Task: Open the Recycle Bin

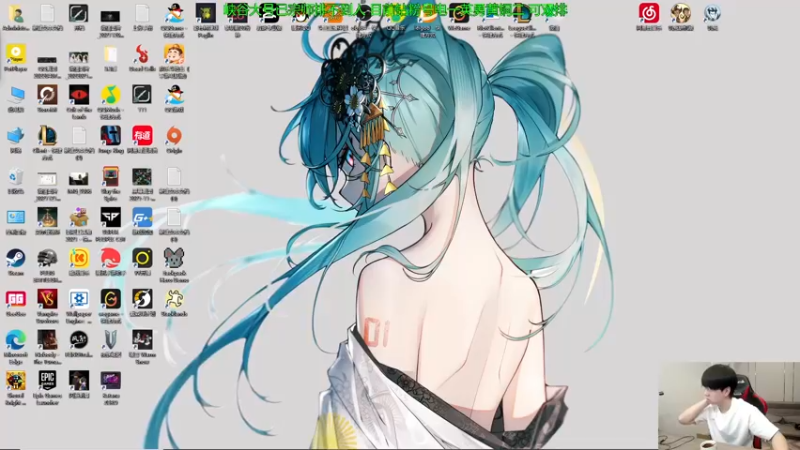Action: point(16,177)
